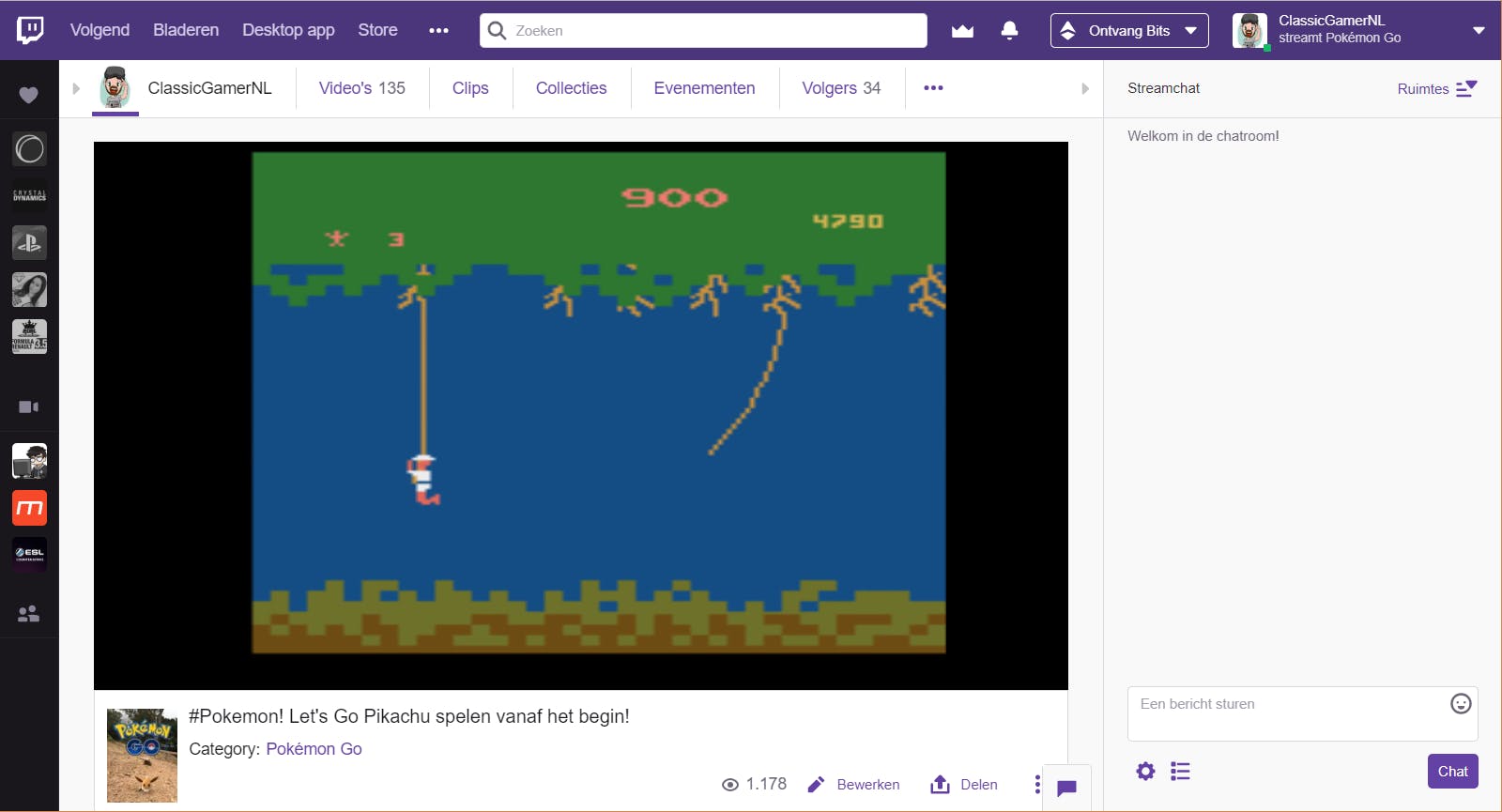Click the ClassicGamerNL profile avatar at top right
The height and width of the screenshot is (812, 1502).
(x=1249, y=31)
